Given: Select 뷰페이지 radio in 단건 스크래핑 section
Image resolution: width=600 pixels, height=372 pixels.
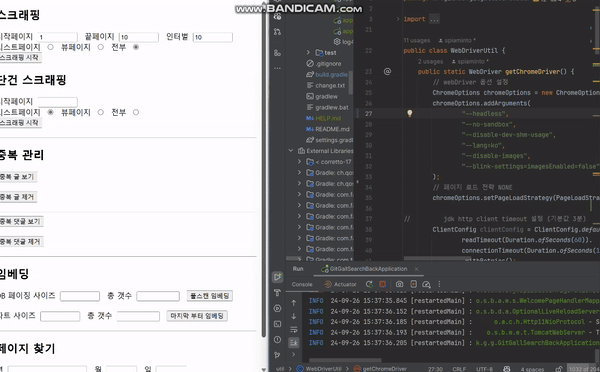Looking at the screenshot, I should click(101, 112).
